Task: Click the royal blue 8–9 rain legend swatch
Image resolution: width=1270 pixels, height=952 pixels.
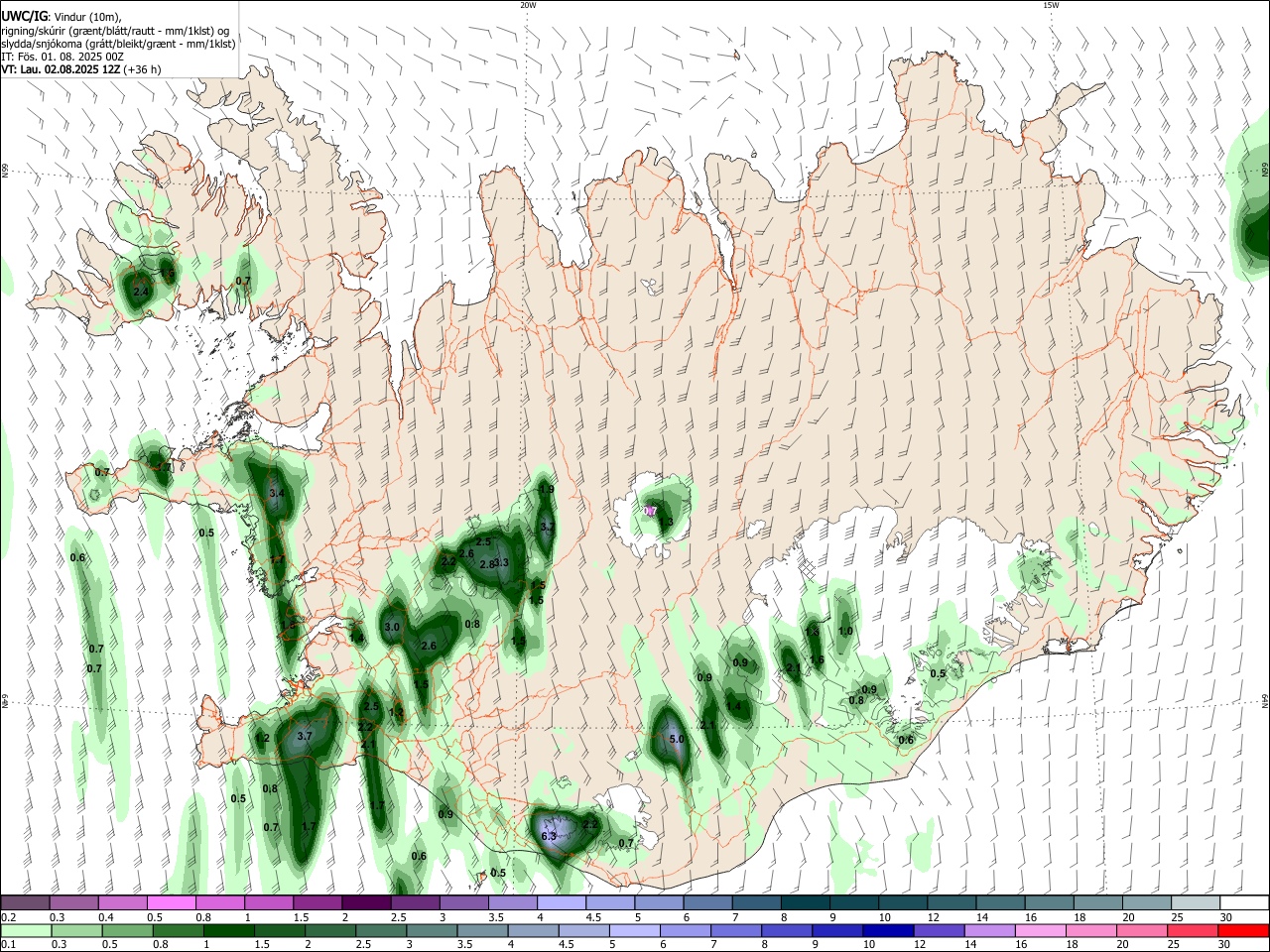Action: pos(787,931)
